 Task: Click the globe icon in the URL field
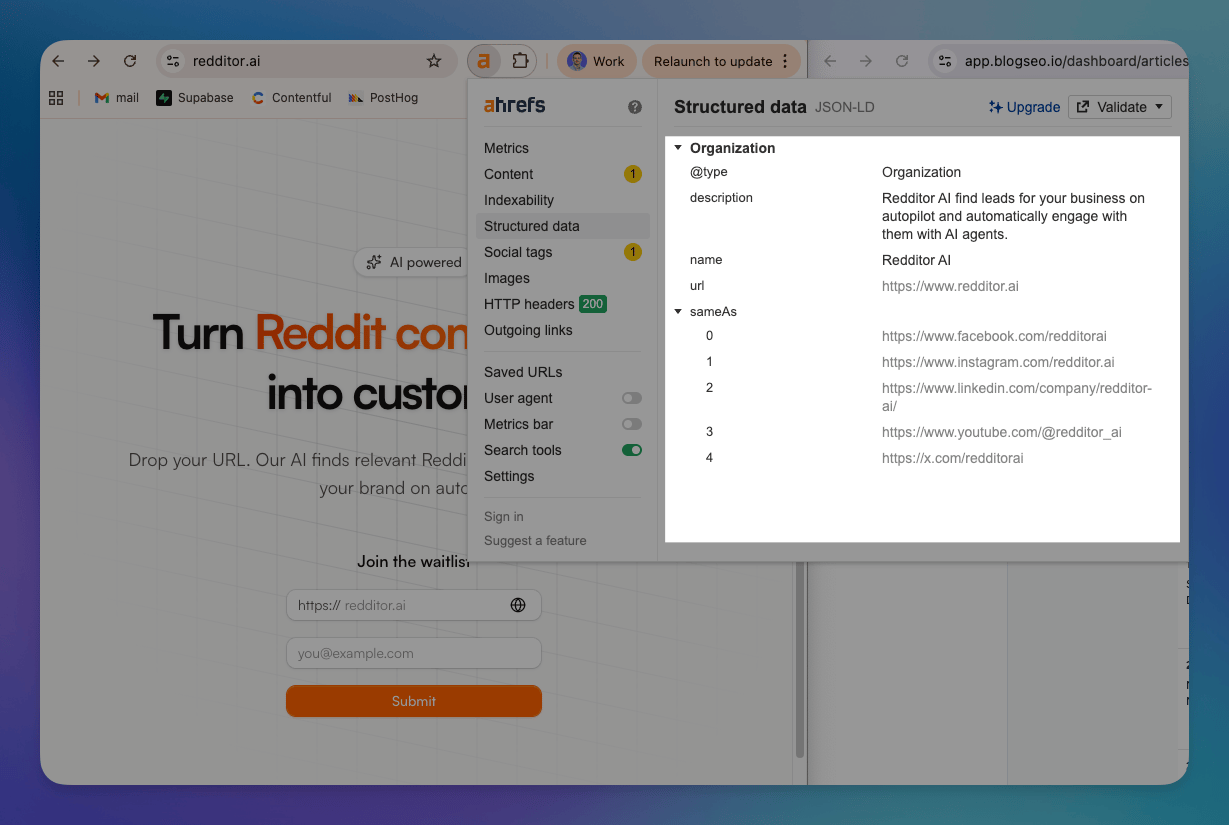518,605
